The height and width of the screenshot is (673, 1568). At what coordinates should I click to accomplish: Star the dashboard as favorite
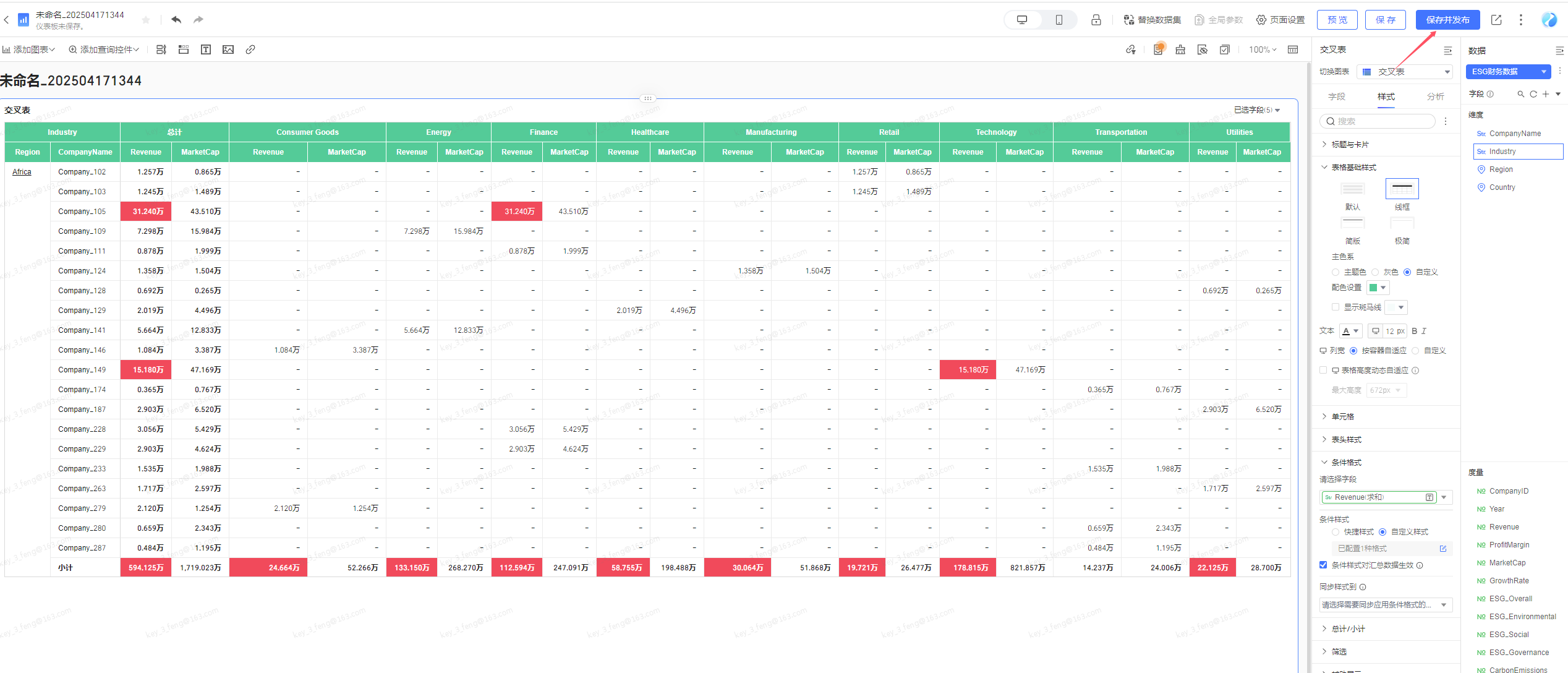tap(146, 20)
